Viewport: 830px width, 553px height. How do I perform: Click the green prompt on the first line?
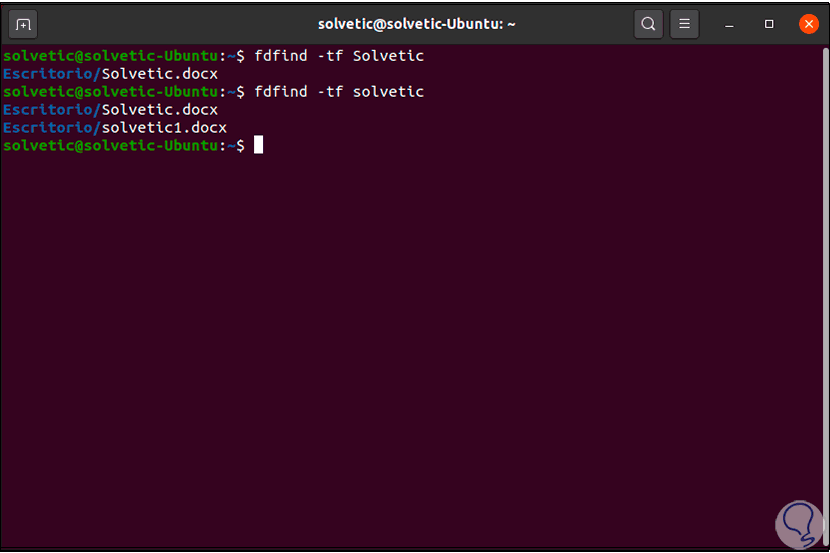(x=110, y=56)
